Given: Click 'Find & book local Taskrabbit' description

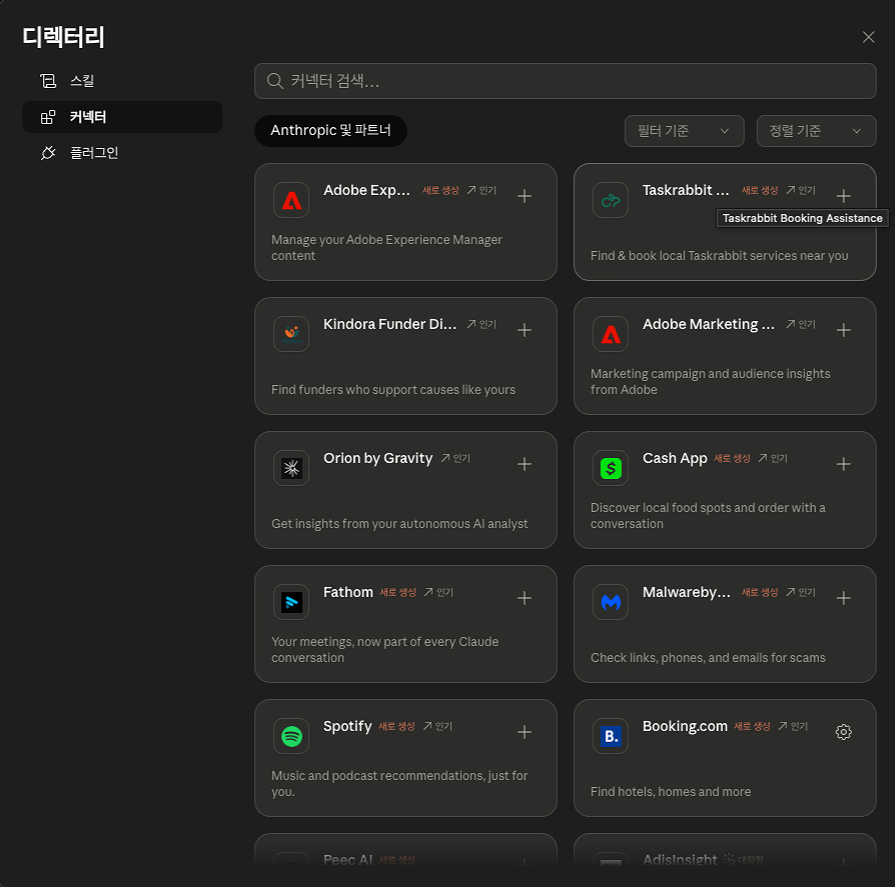Looking at the screenshot, I should pos(719,256).
